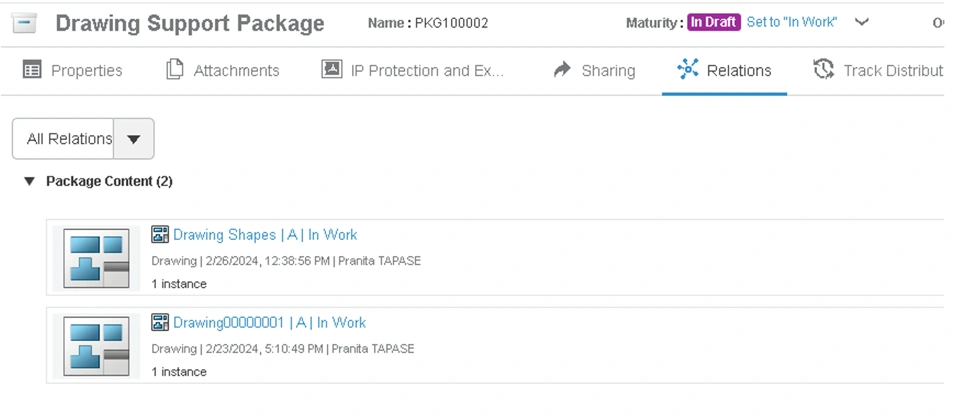Screen dimensions: 960x420
Task: Click the drawing type icon beside Drawing Shapes
Action: coord(160,234)
